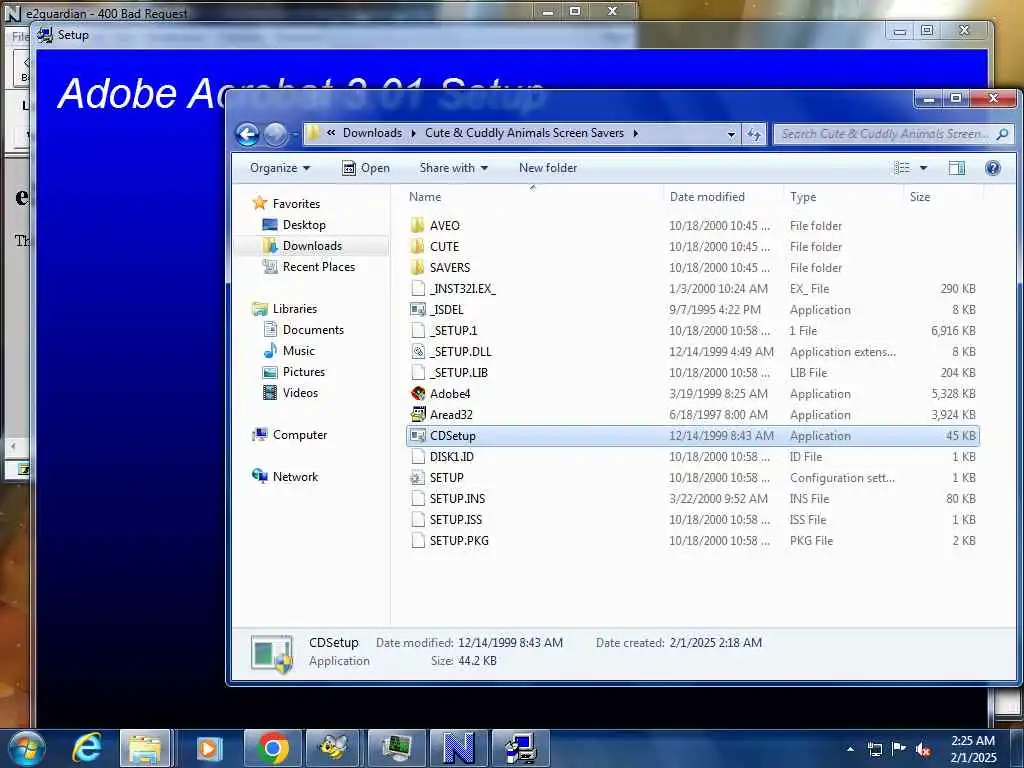Sort by the Type column header
1024x768 pixels.
(x=803, y=197)
